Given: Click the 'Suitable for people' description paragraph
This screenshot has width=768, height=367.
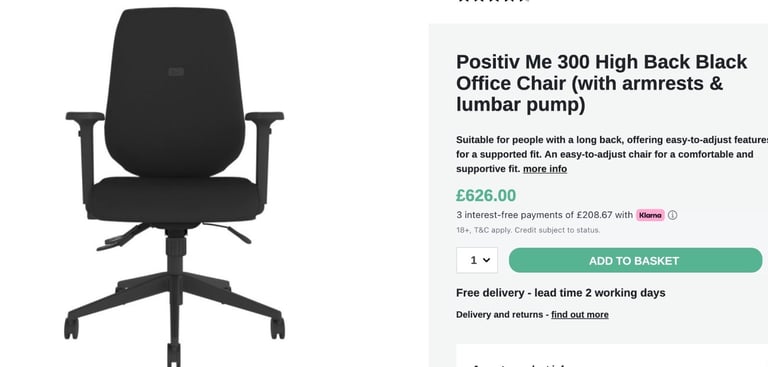Looking at the screenshot, I should coord(612,154).
